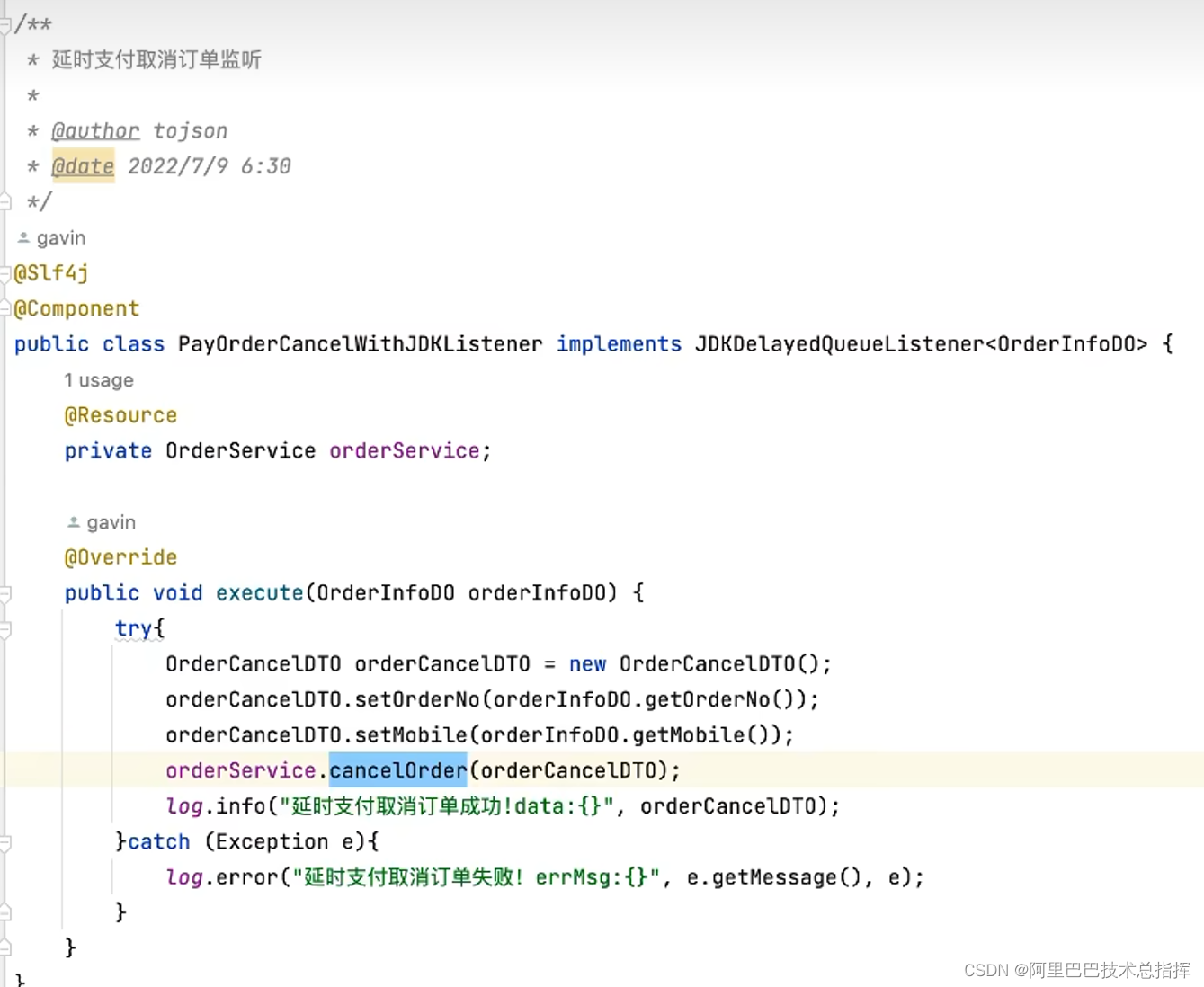
Task: Fold the class annotations at @Slf4j
Action: 4,273
